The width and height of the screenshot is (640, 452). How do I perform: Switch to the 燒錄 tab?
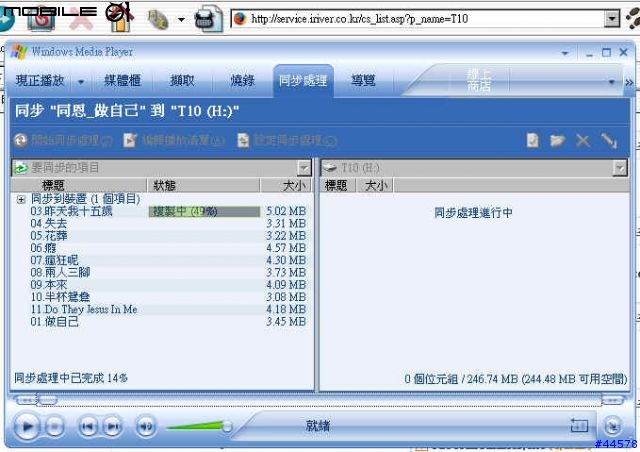[x=242, y=80]
